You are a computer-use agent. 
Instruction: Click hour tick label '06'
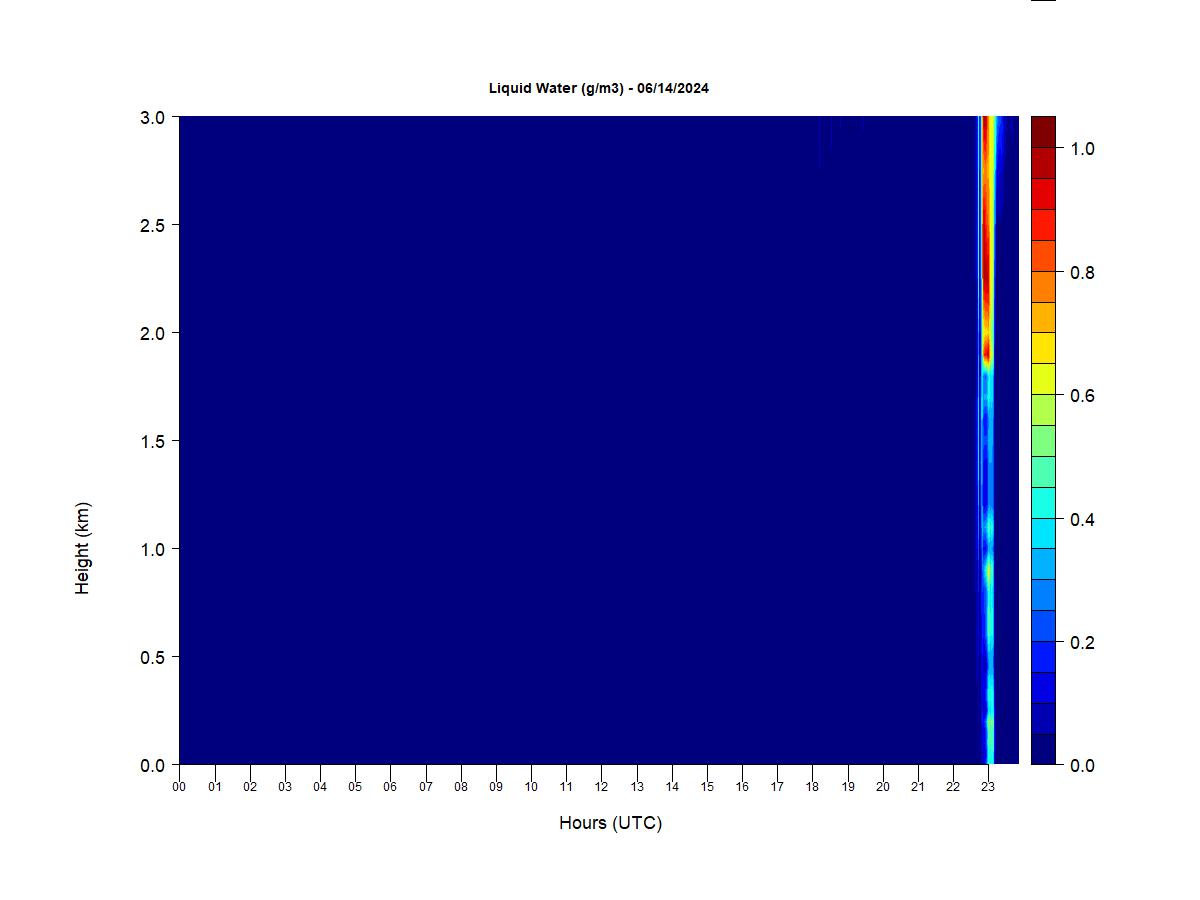click(x=390, y=786)
